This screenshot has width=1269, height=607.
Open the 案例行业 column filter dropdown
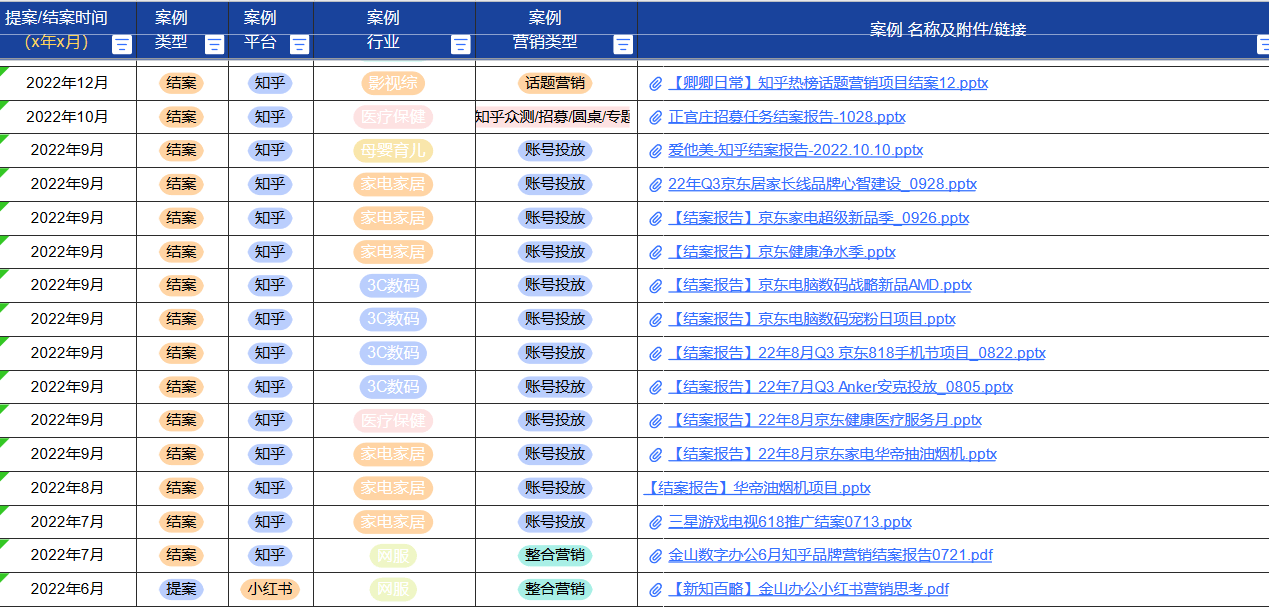(x=460, y=44)
